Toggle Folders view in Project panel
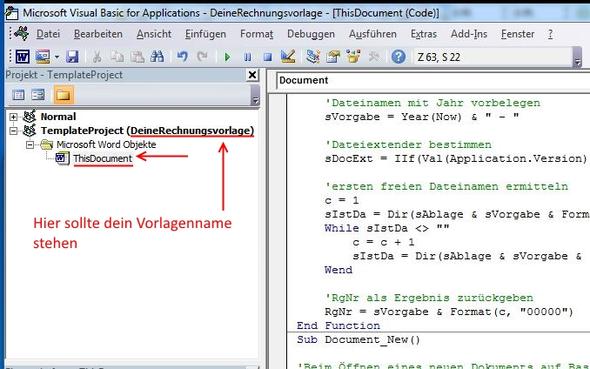This screenshot has height=369, width=590. tap(63, 95)
